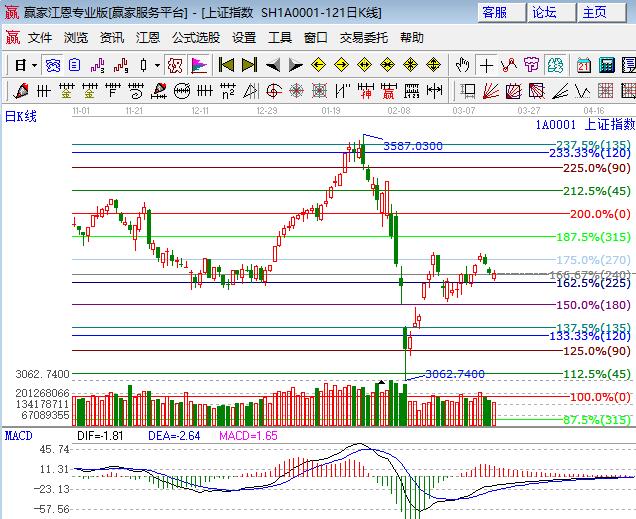
Task: Select the crosshair cursor tool
Action: 486,65
